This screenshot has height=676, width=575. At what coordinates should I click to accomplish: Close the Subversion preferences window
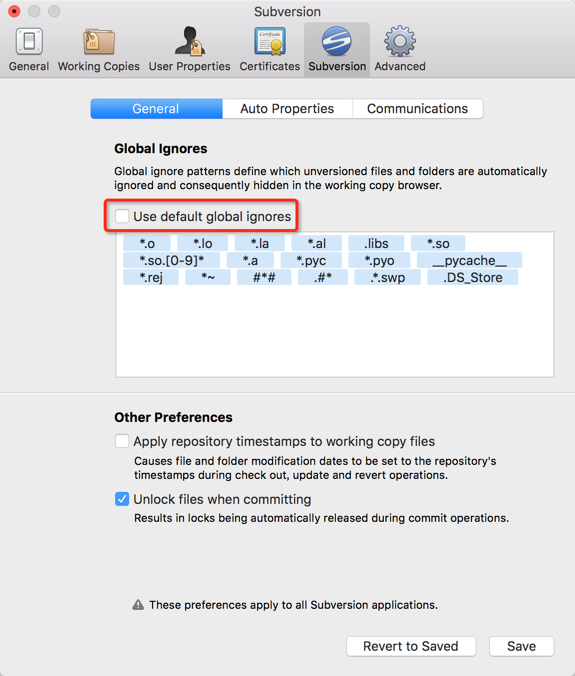pyautogui.click(x=14, y=11)
